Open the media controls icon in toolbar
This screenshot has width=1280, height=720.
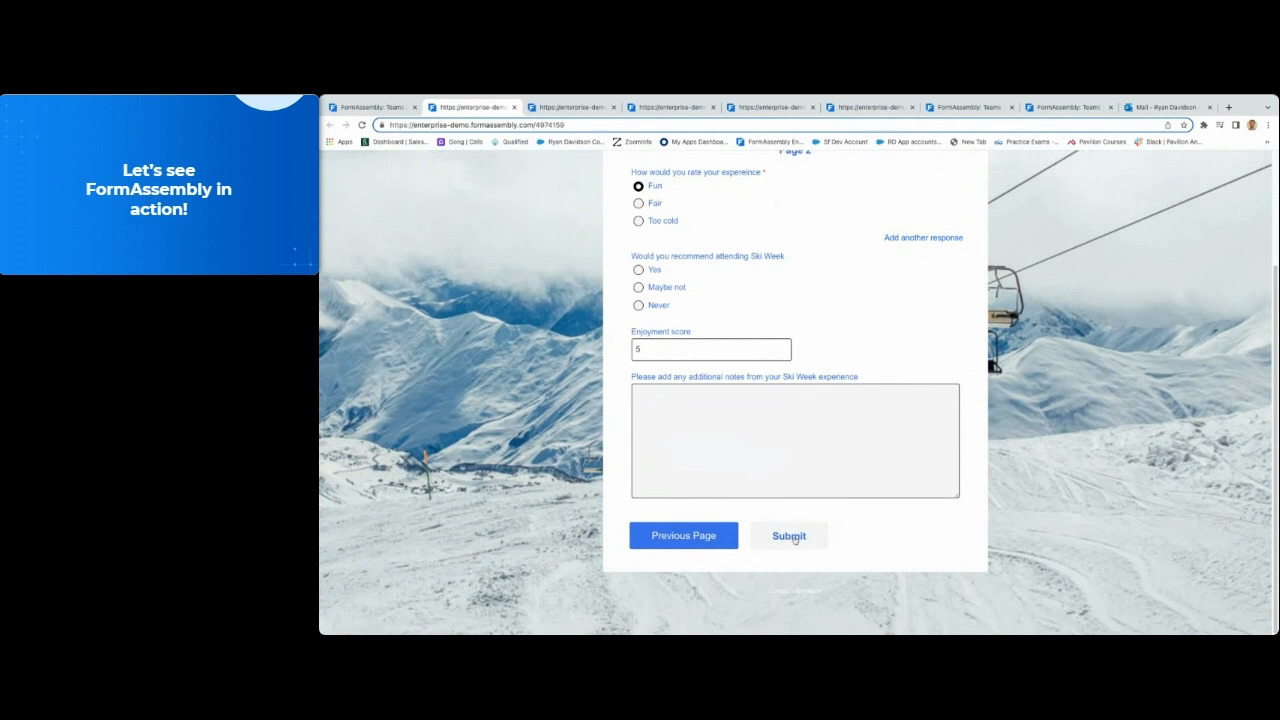click(1220, 125)
